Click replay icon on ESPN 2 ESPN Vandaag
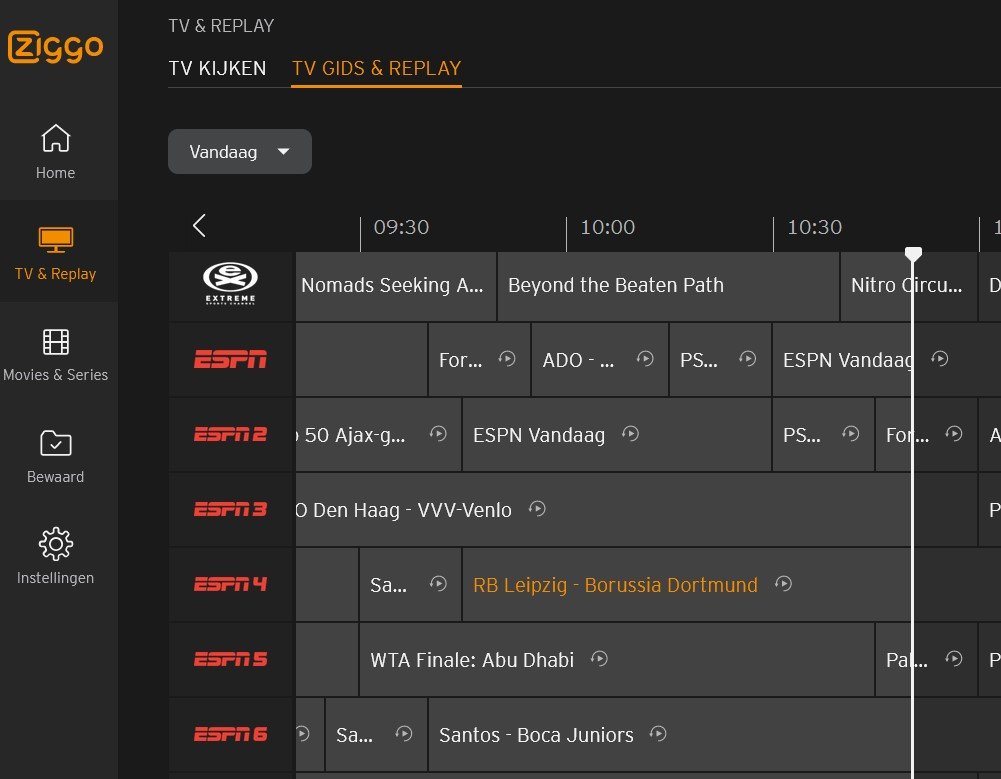Screen dimensions: 1001x779 tap(630, 434)
